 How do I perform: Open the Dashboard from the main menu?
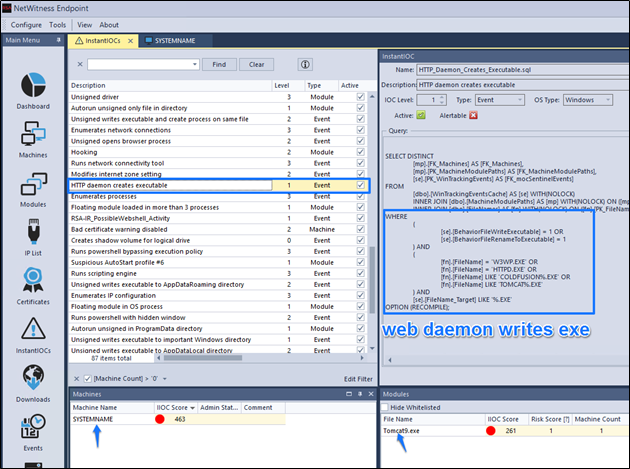[32, 88]
